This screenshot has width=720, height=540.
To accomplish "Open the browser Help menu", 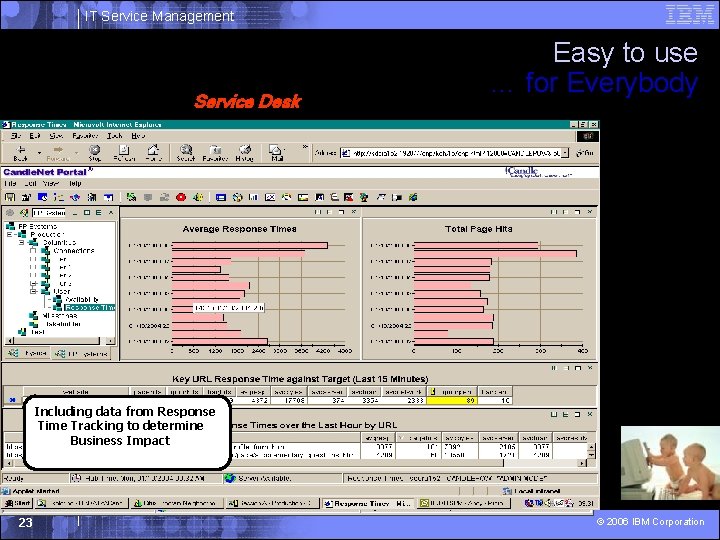I will pos(138,136).
